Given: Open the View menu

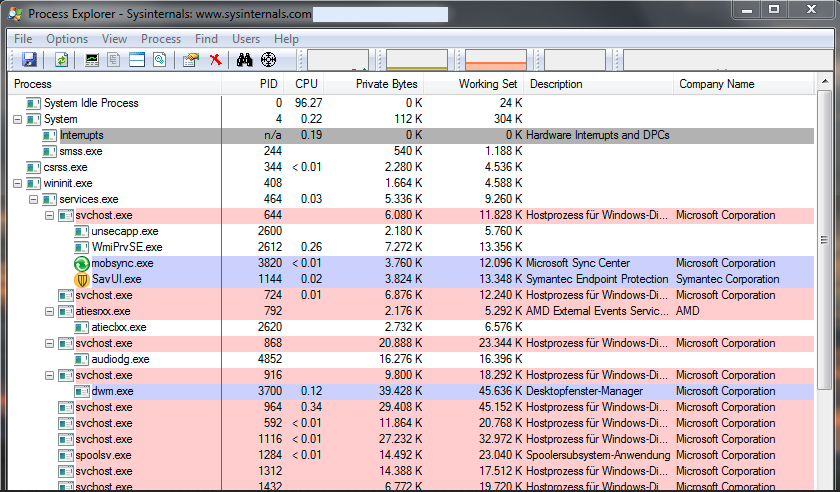Looking at the screenshot, I should coord(114,39).
